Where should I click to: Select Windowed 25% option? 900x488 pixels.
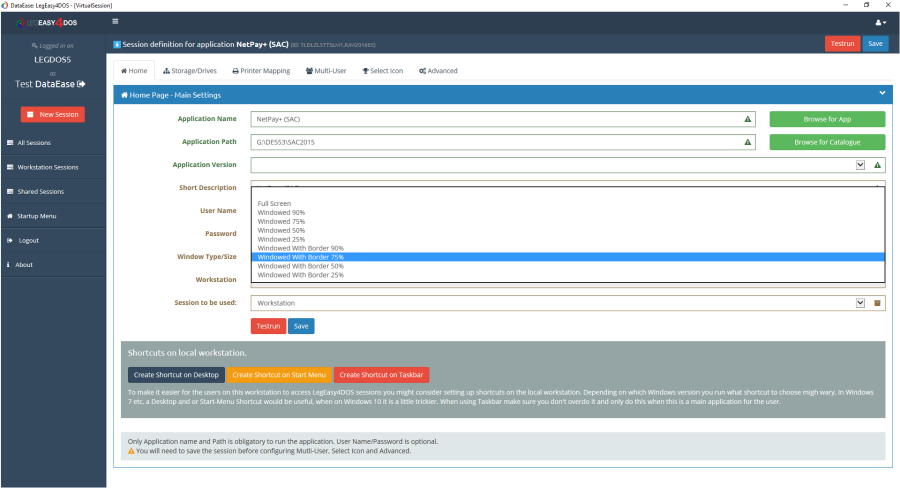568,239
